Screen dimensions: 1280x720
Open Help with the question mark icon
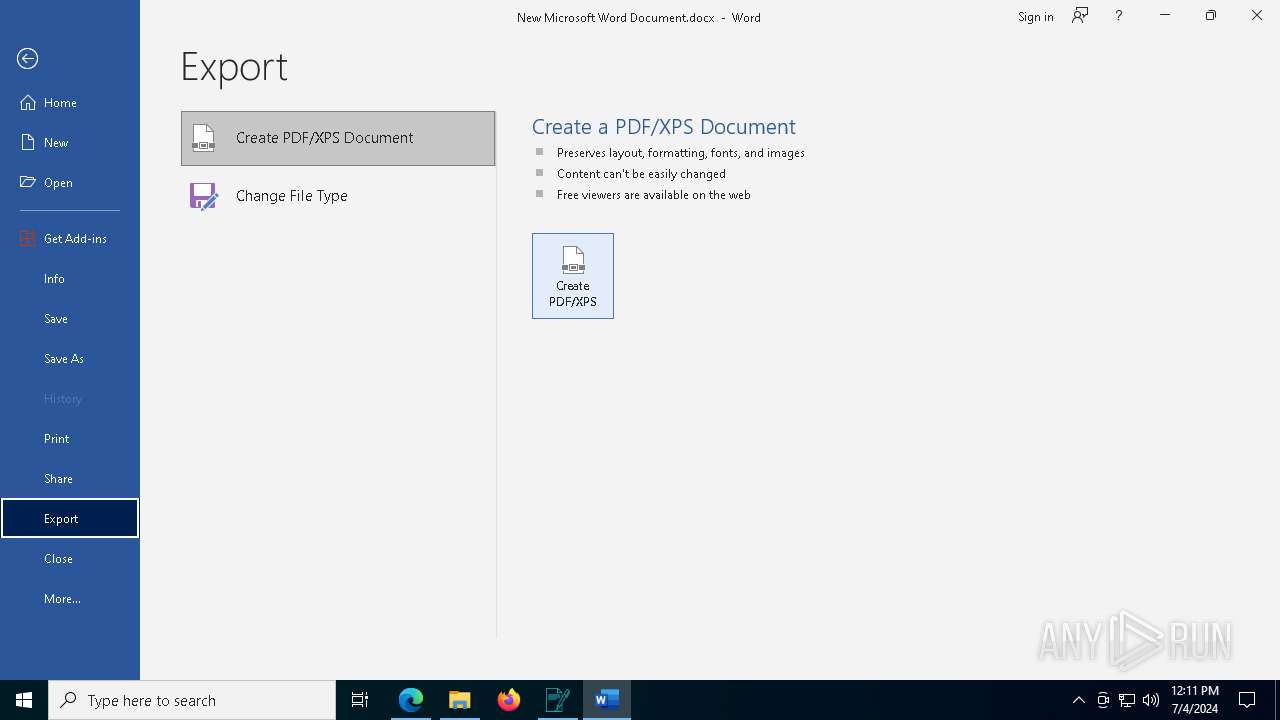1118,16
